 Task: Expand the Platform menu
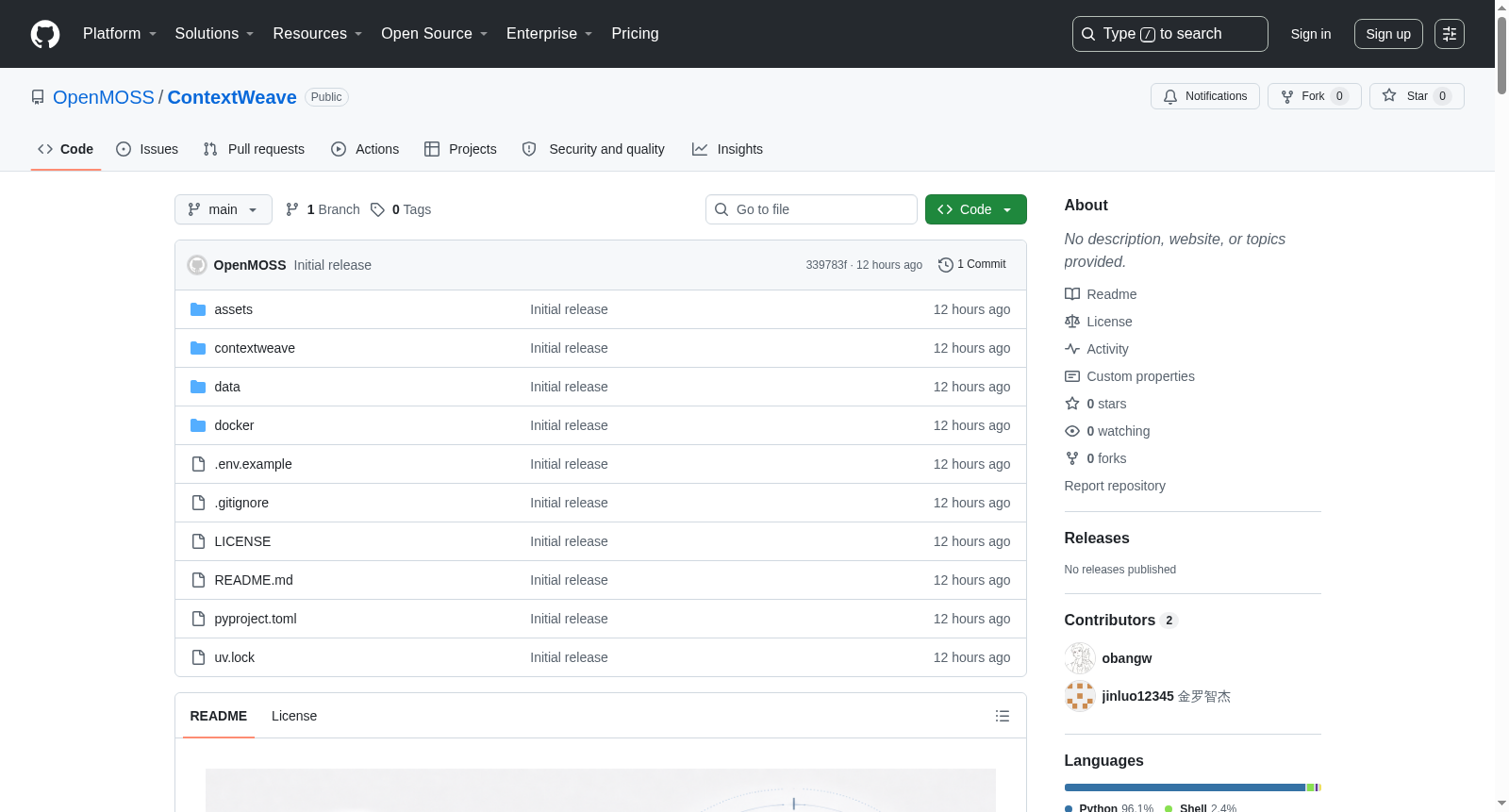120,34
